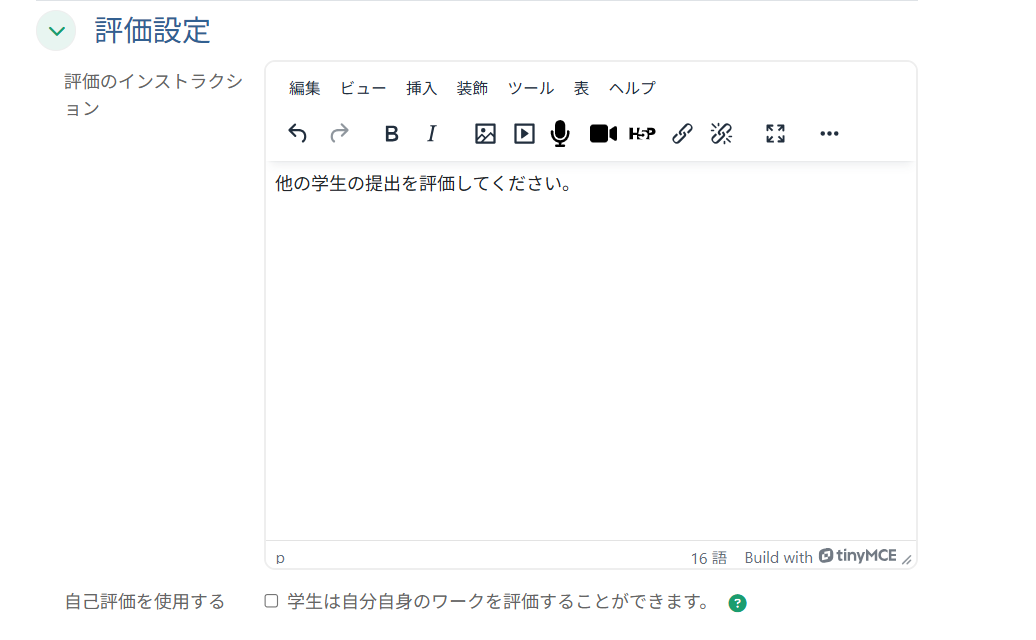
Task: Collapse the 評価設定 section
Action: [56, 31]
